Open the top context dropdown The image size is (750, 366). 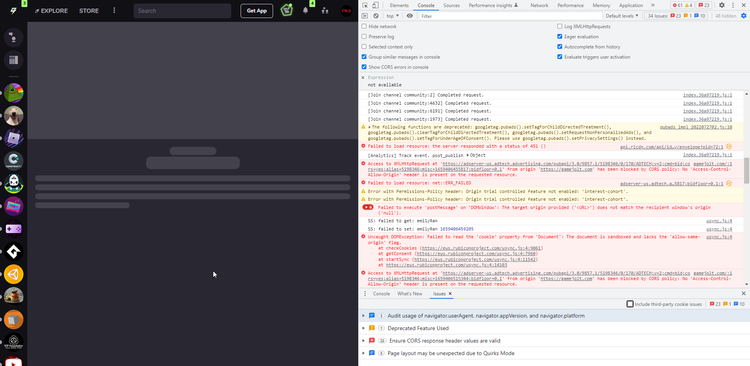coord(393,16)
